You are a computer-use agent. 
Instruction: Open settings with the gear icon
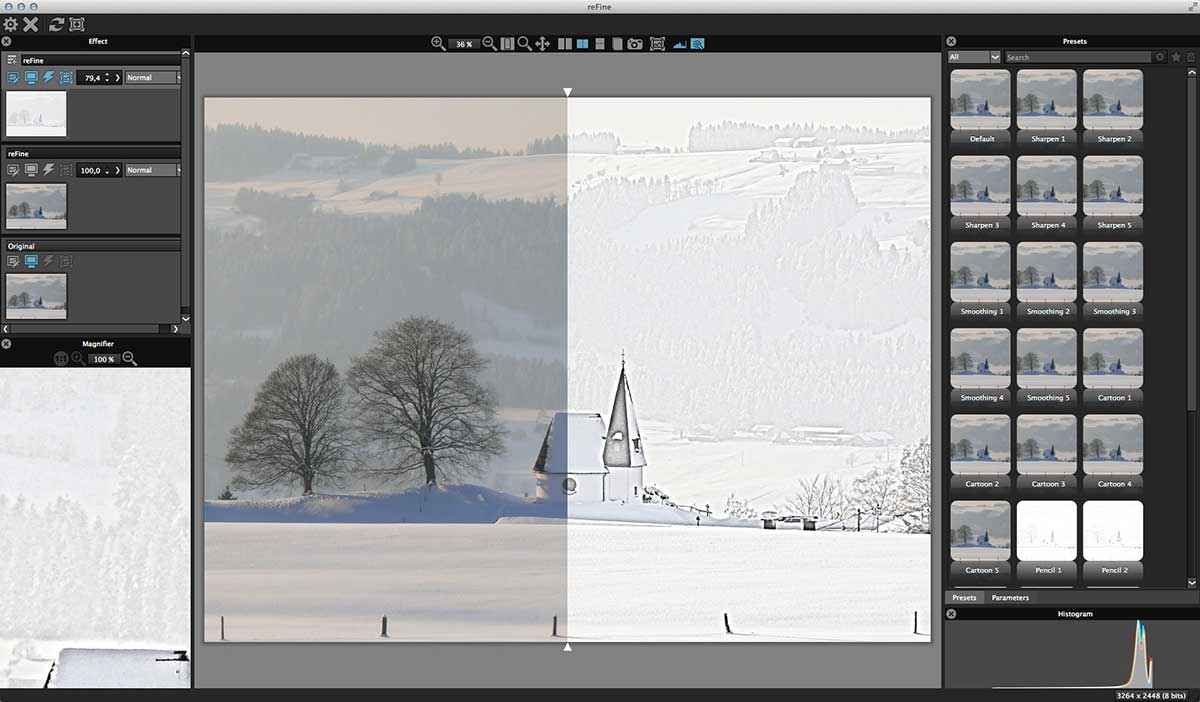(x=10, y=24)
